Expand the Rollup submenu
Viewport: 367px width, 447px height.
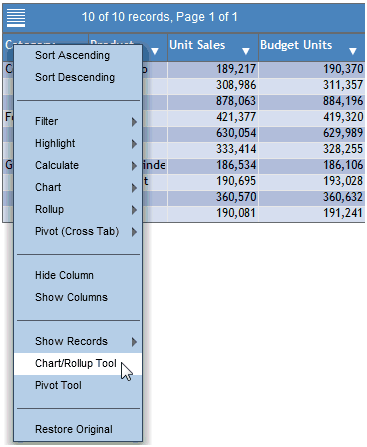pyautogui.click(x=78, y=209)
